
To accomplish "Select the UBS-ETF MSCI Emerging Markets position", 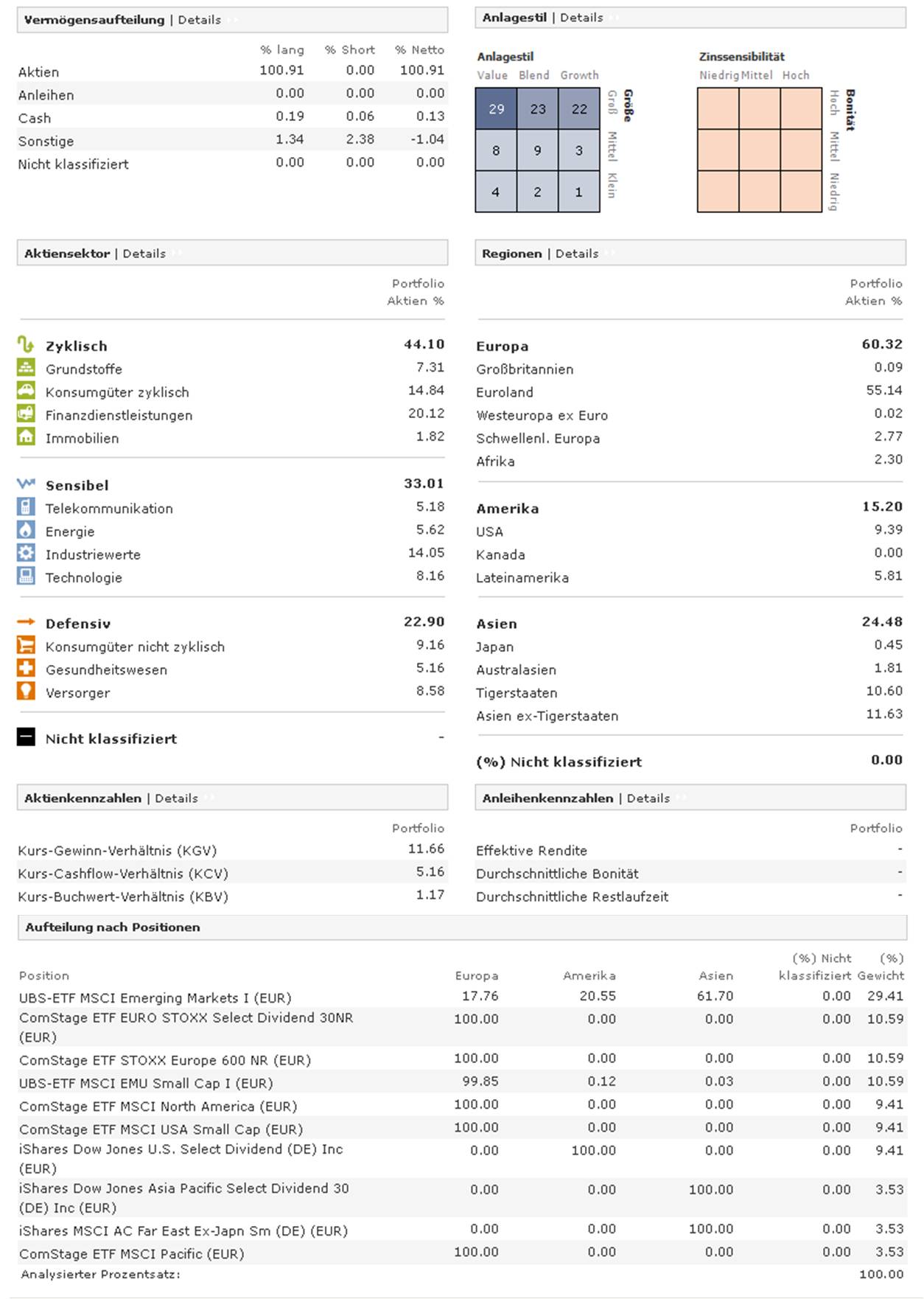I will (155, 998).
